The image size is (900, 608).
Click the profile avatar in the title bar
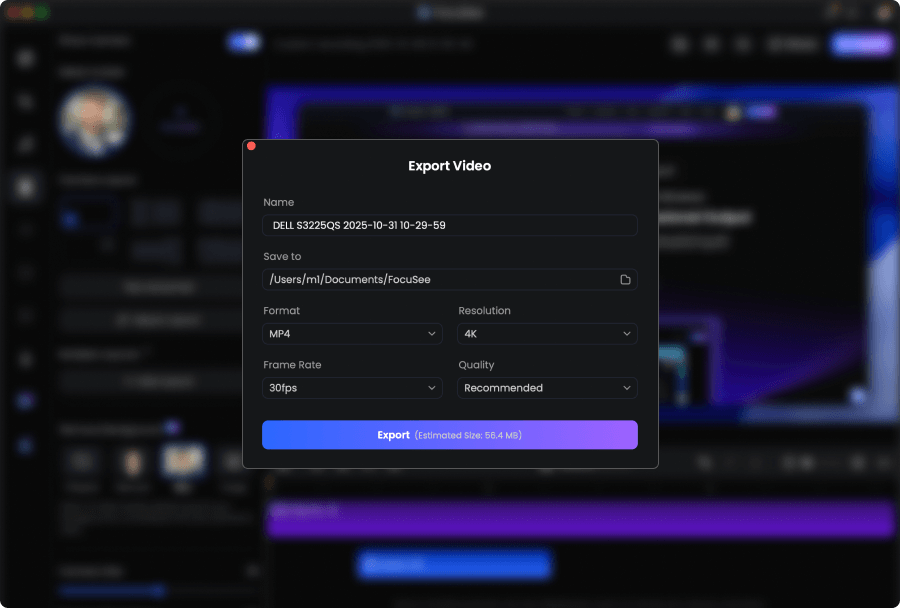click(883, 12)
